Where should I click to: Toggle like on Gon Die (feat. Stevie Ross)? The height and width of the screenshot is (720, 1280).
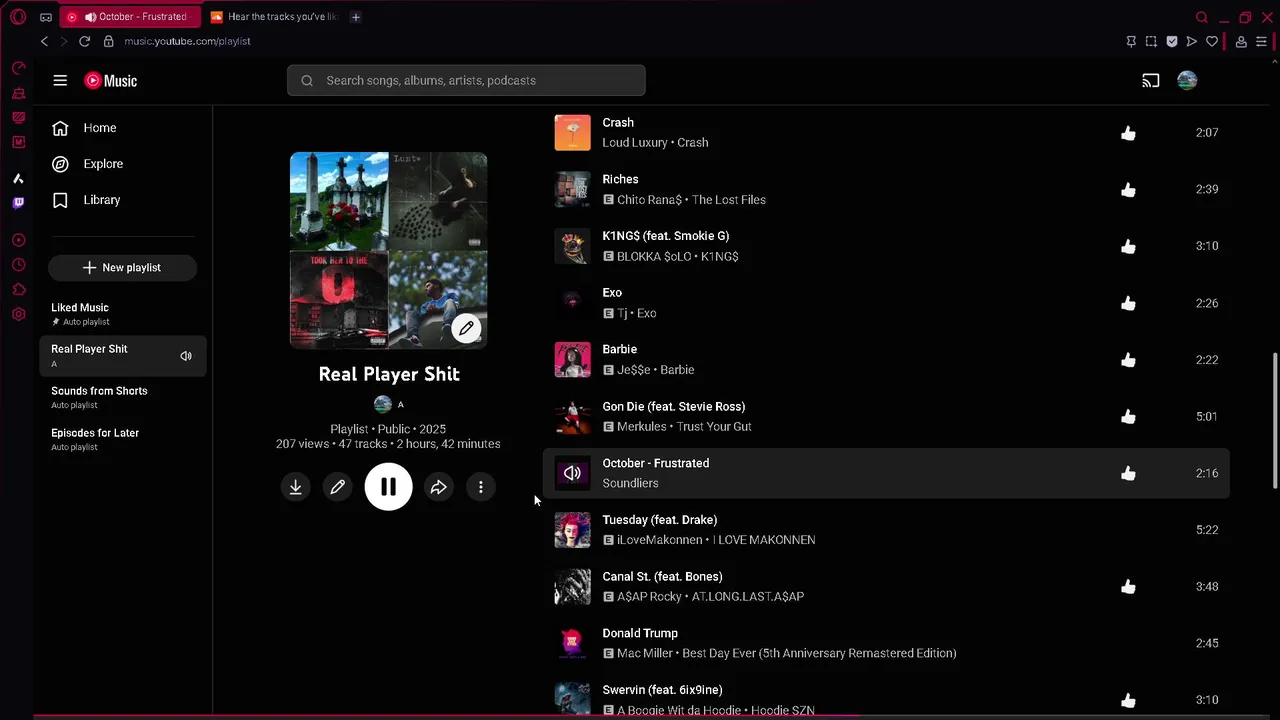1128,416
